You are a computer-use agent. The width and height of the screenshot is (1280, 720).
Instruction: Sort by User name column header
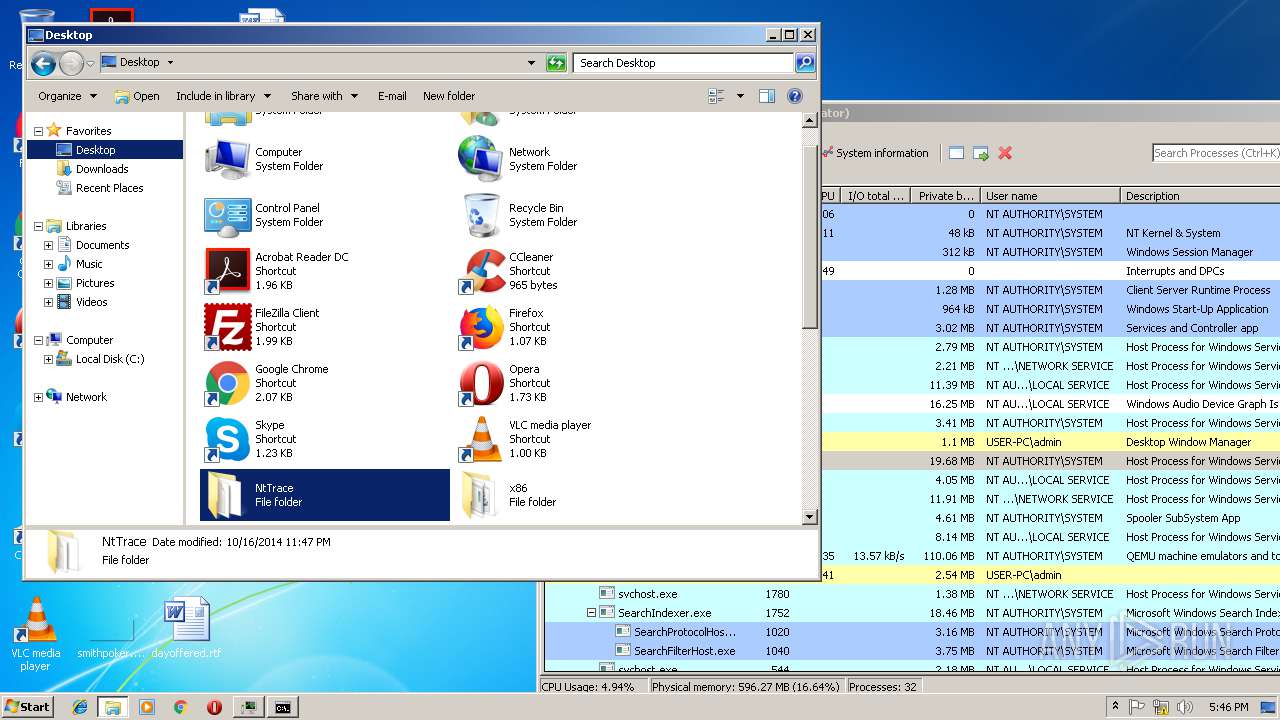(x=1050, y=196)
